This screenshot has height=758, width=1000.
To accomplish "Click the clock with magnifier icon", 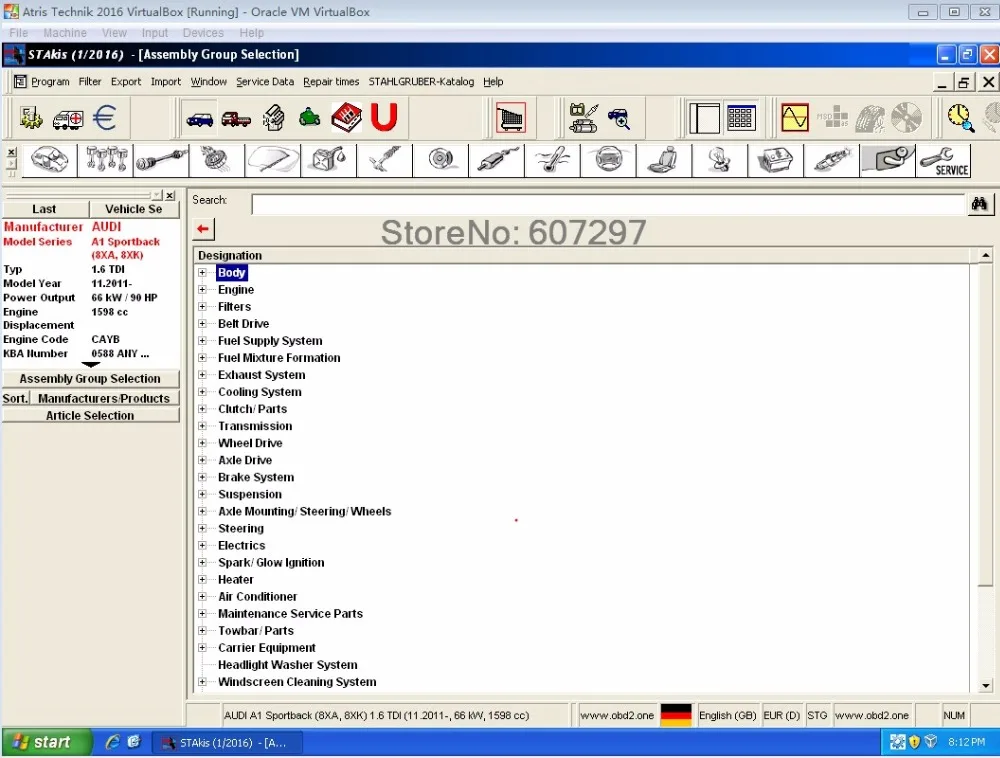I will tap(960, 118).
